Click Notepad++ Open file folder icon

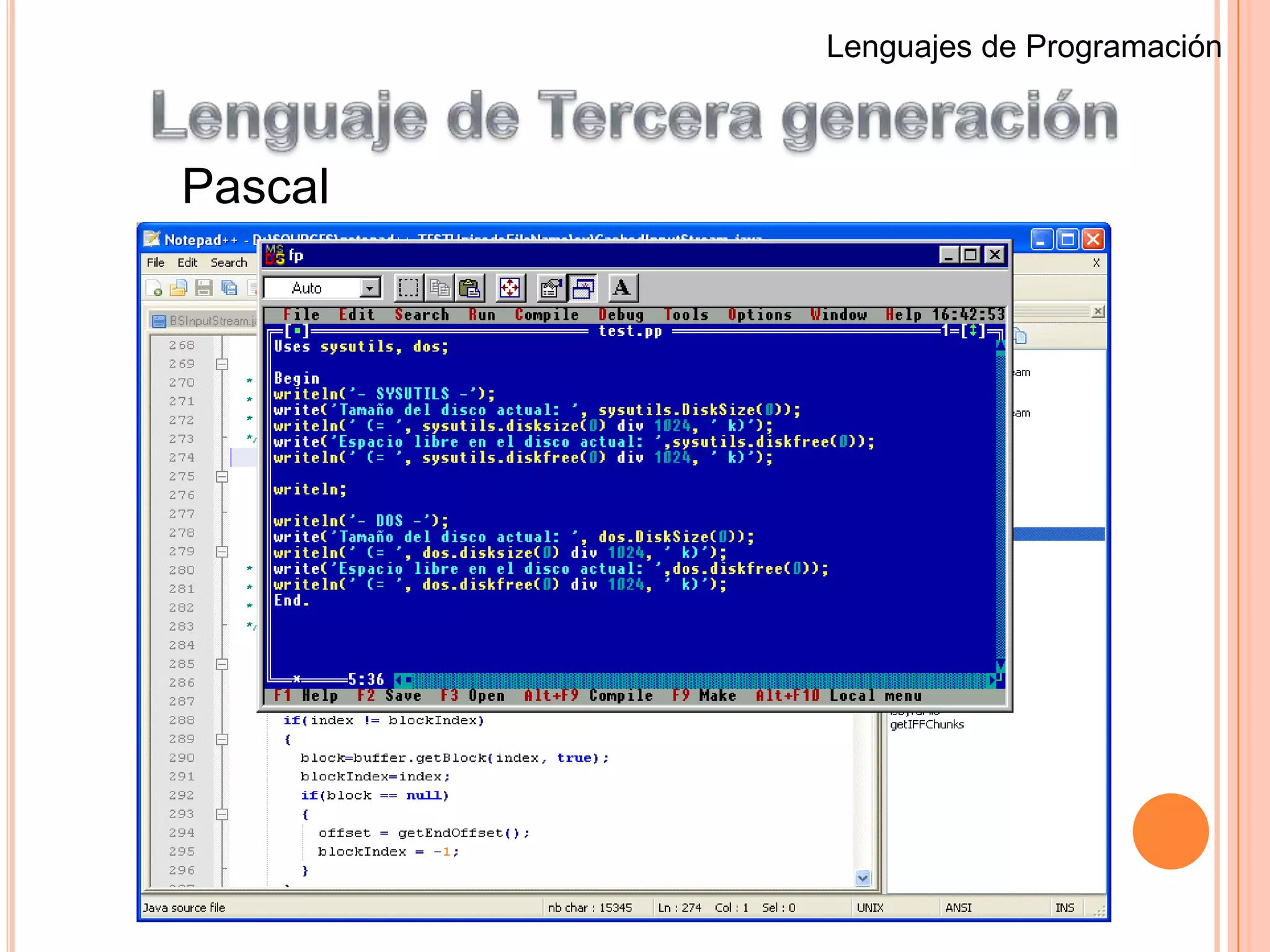click(x=179, y=288)
